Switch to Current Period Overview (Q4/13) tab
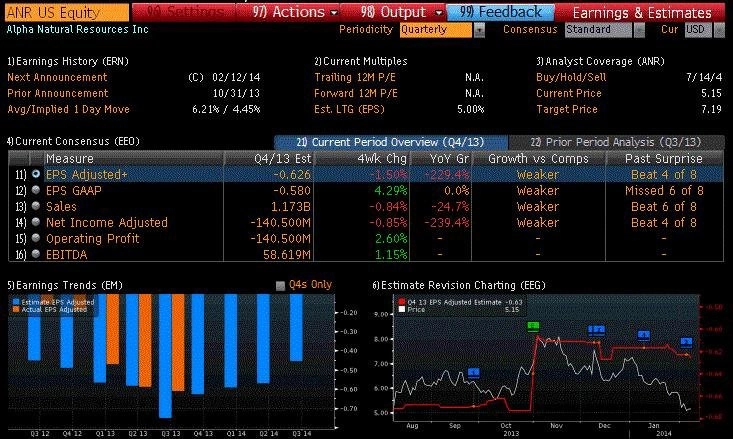 point(390,142)
